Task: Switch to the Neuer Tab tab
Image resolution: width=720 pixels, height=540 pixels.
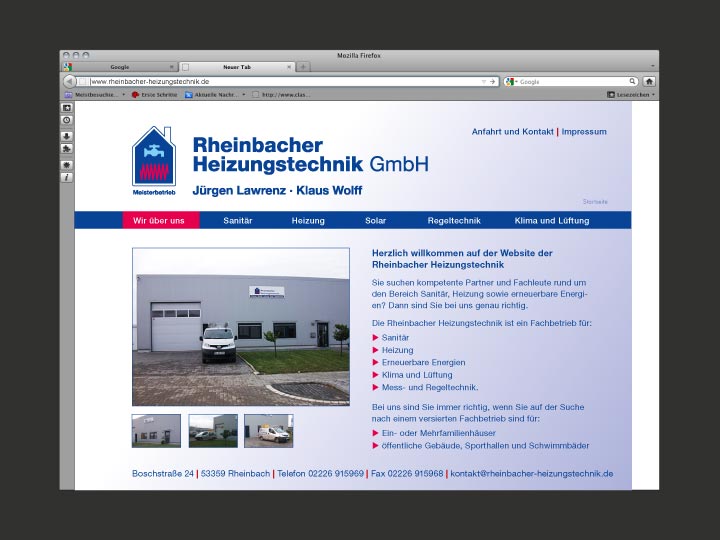Action: coord(237,67)
